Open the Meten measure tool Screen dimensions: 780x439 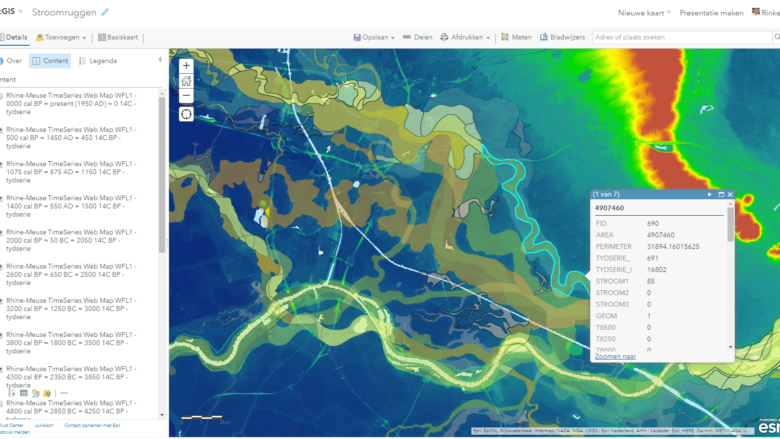(516, 37)
